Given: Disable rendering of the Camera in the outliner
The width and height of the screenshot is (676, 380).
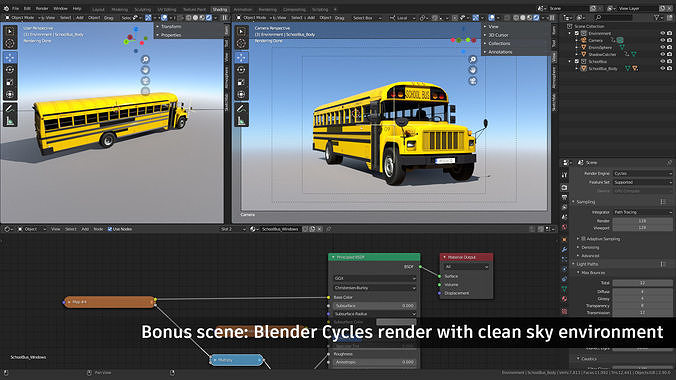Looking at the screenshot, I should click(x=670, y=40).
